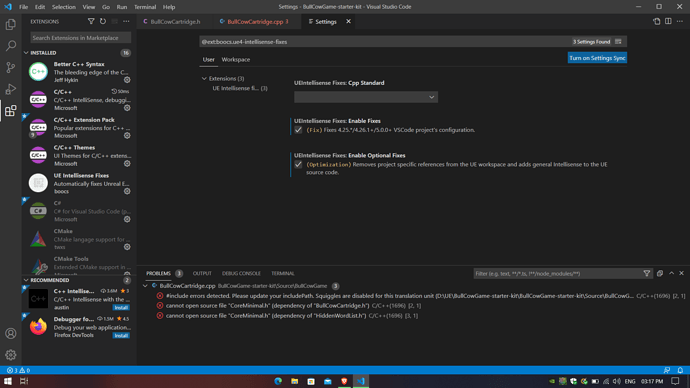
Task: Open feedback icon in status bar
Action: pos(667,370)
